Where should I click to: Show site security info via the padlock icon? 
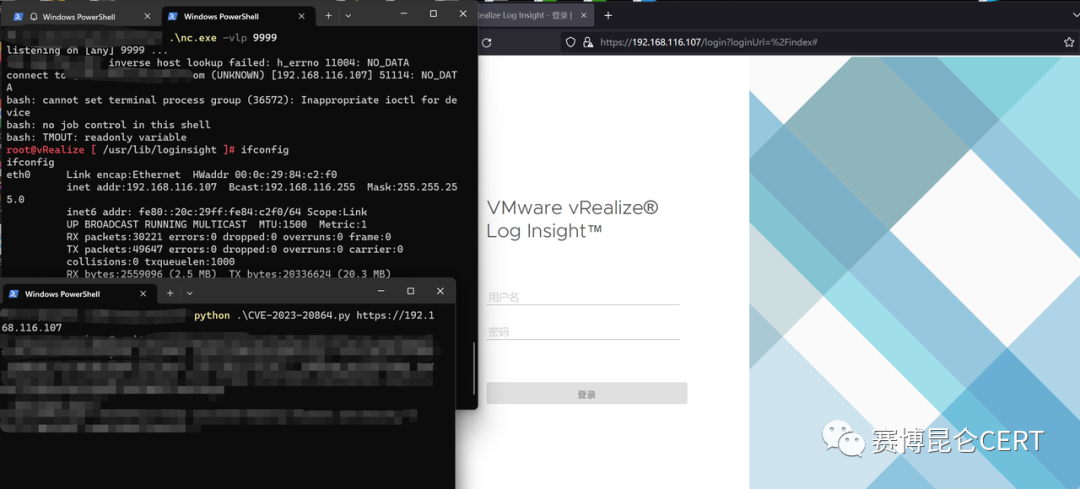pyautogui.click(x=588, y=43)
